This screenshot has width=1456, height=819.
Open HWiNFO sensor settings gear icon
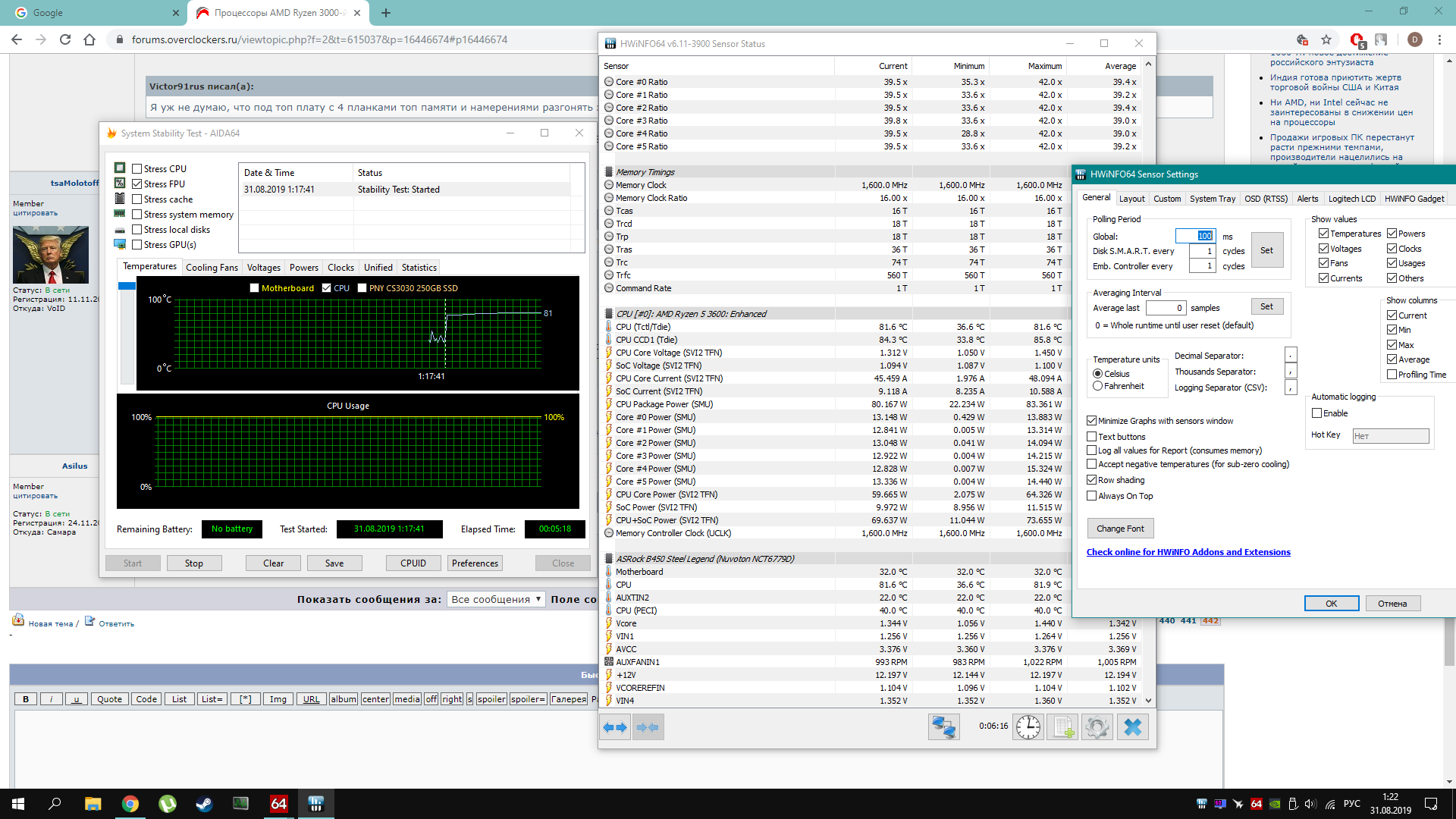coord(1097,727)
